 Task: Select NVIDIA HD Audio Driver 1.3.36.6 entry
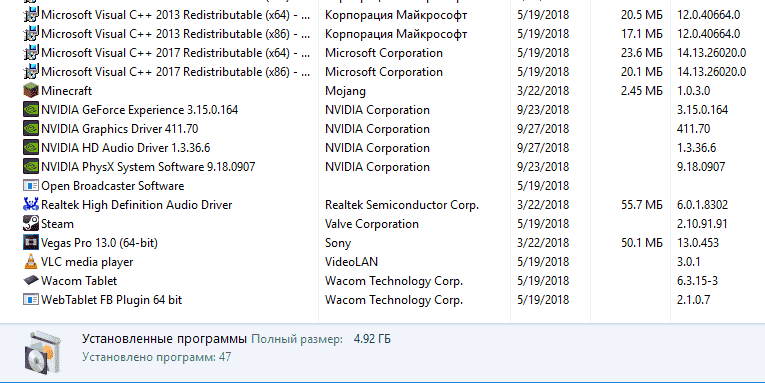[125, 148]
